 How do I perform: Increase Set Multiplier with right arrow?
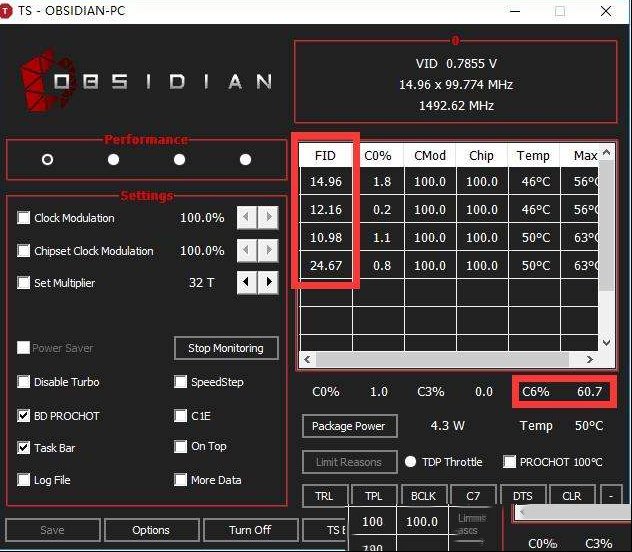(x=268, y=282)
